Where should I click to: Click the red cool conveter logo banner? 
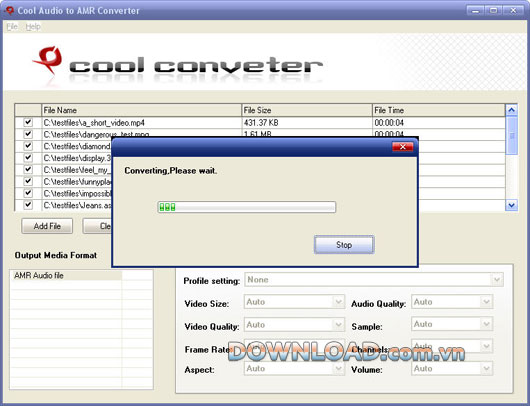click(x=178, y=64)
